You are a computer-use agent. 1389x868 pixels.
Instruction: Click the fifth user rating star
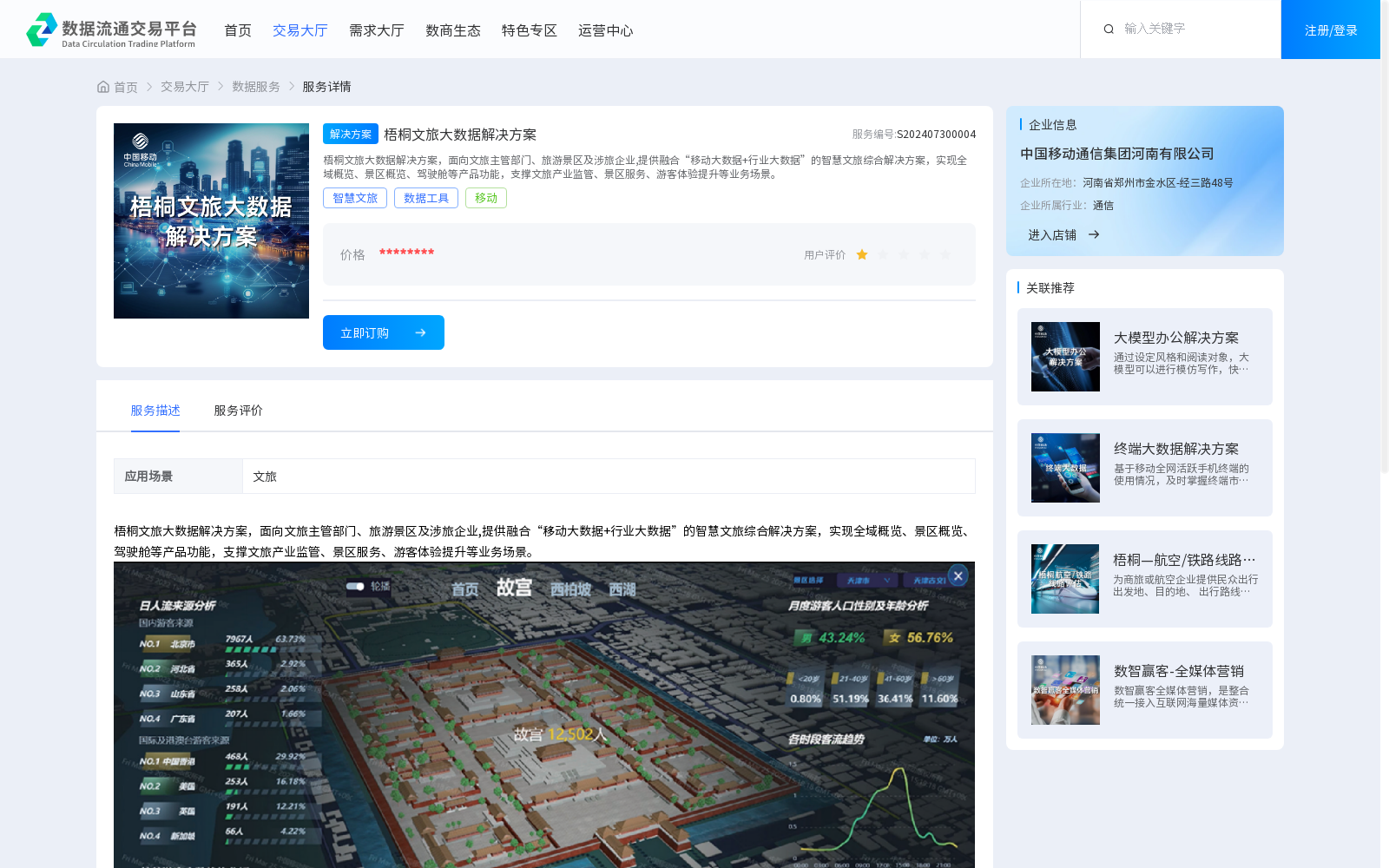(945, 254)
